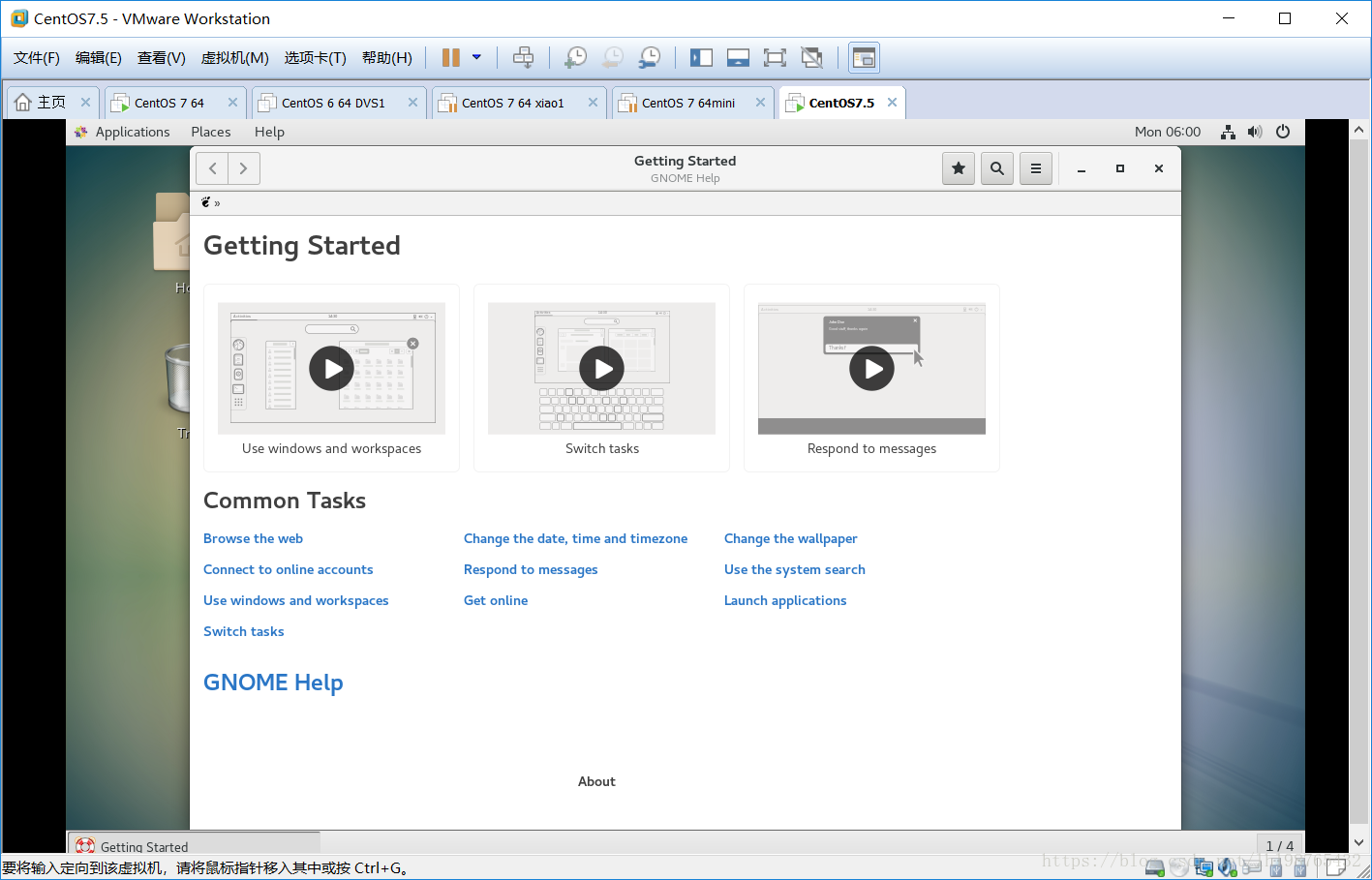This screenshot has height=880, width=1372.
Task: Click the power icon in GNOME panel
Action: (1283, 132)
